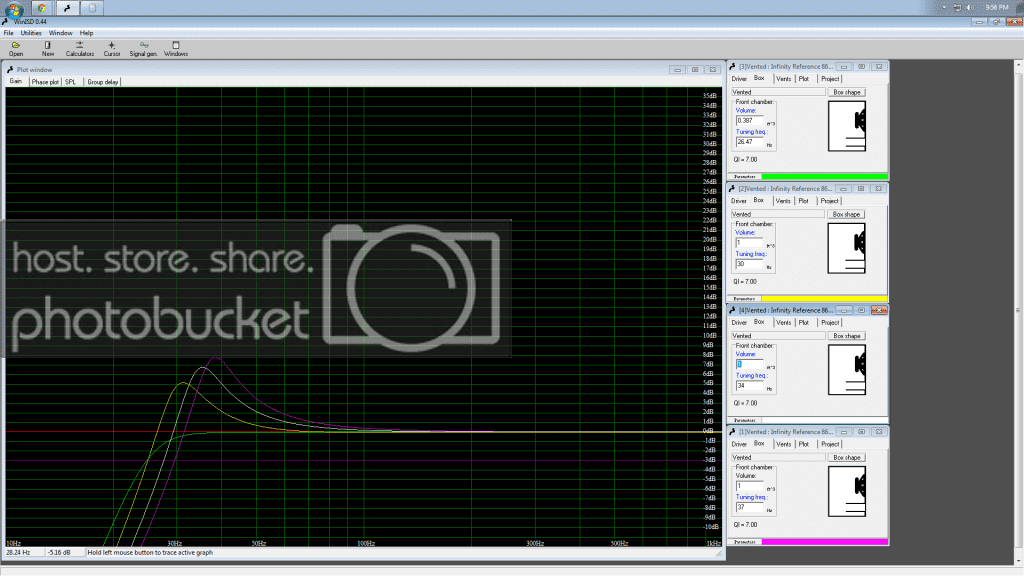Open the Utilities menu
The height and width of the screenshot is (576, 1024).
(x=31, y=33)
